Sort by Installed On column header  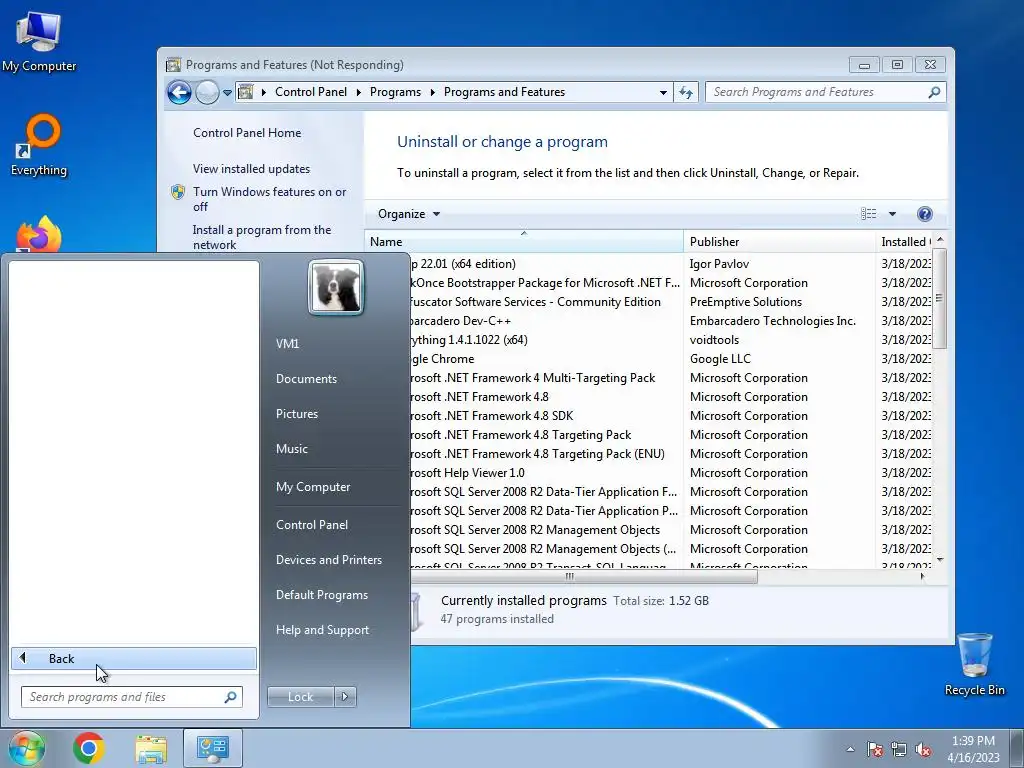coord(906,242)
